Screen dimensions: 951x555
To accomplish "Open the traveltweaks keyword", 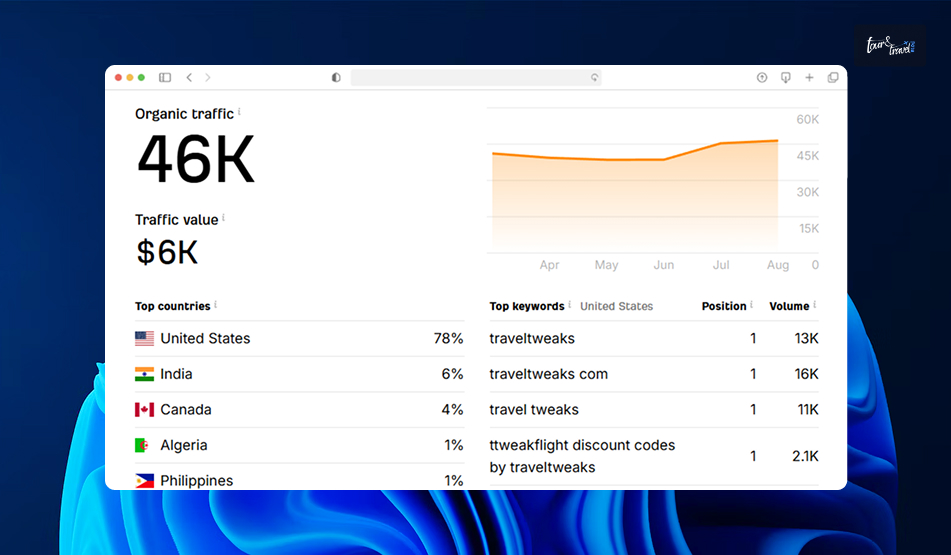I will tap(532, 338).
